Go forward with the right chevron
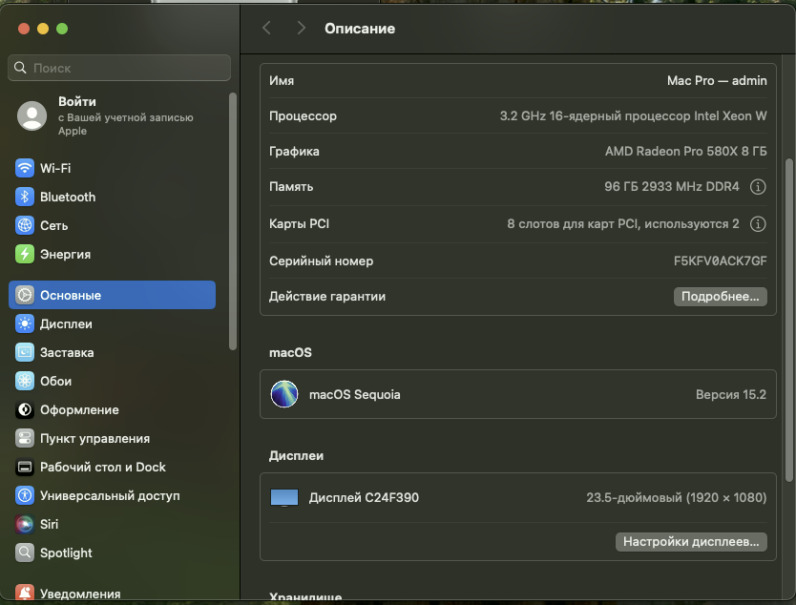This screenshot has height=605, width=796. click(x=301, y=28)
